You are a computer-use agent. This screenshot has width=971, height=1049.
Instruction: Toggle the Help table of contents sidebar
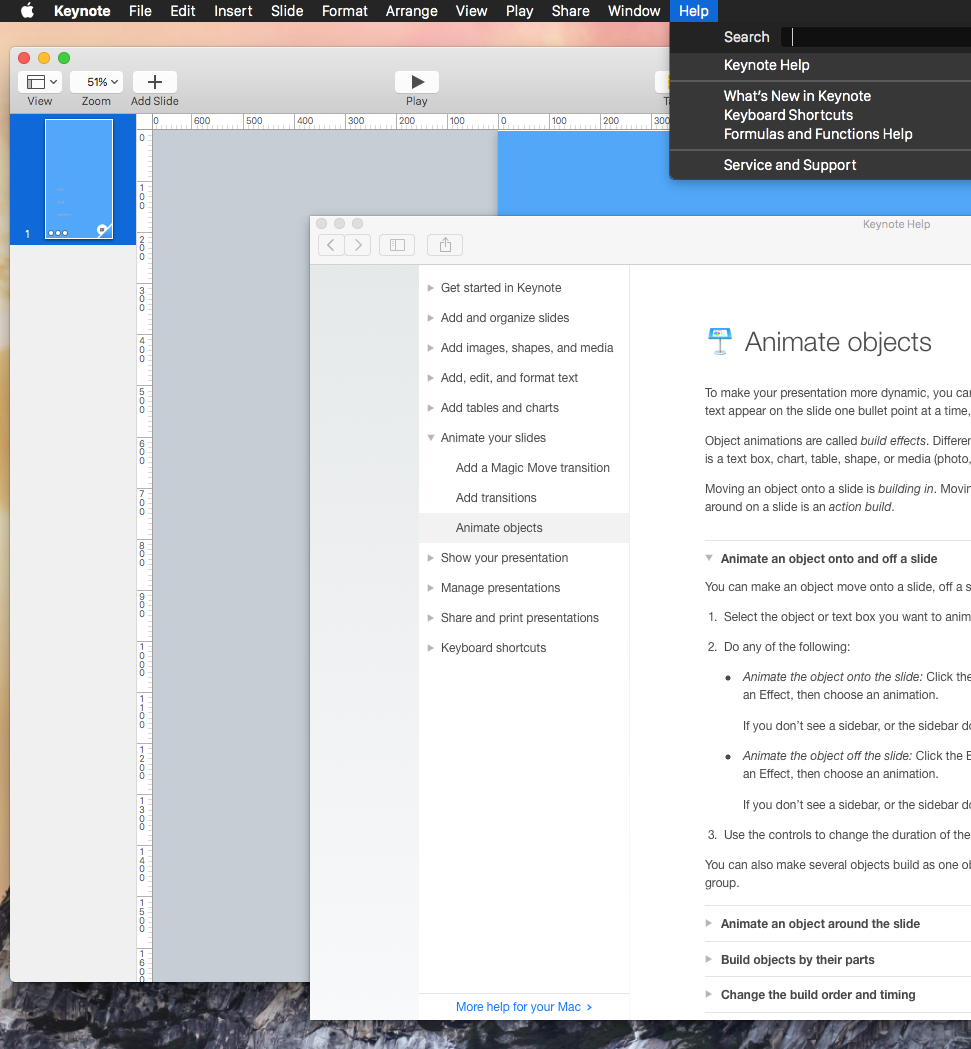(397, 245)
